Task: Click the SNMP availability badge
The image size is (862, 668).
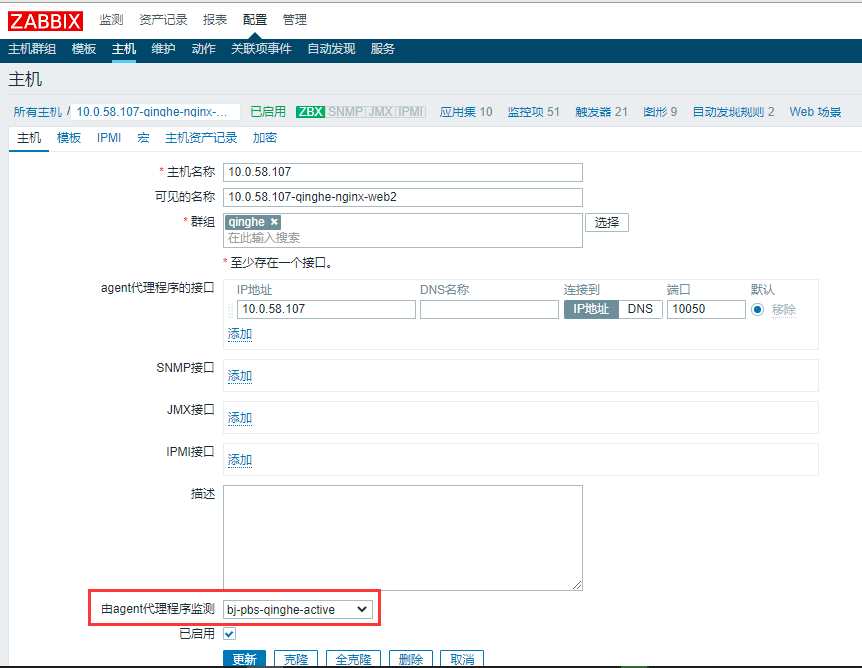Action: point(345,112)
